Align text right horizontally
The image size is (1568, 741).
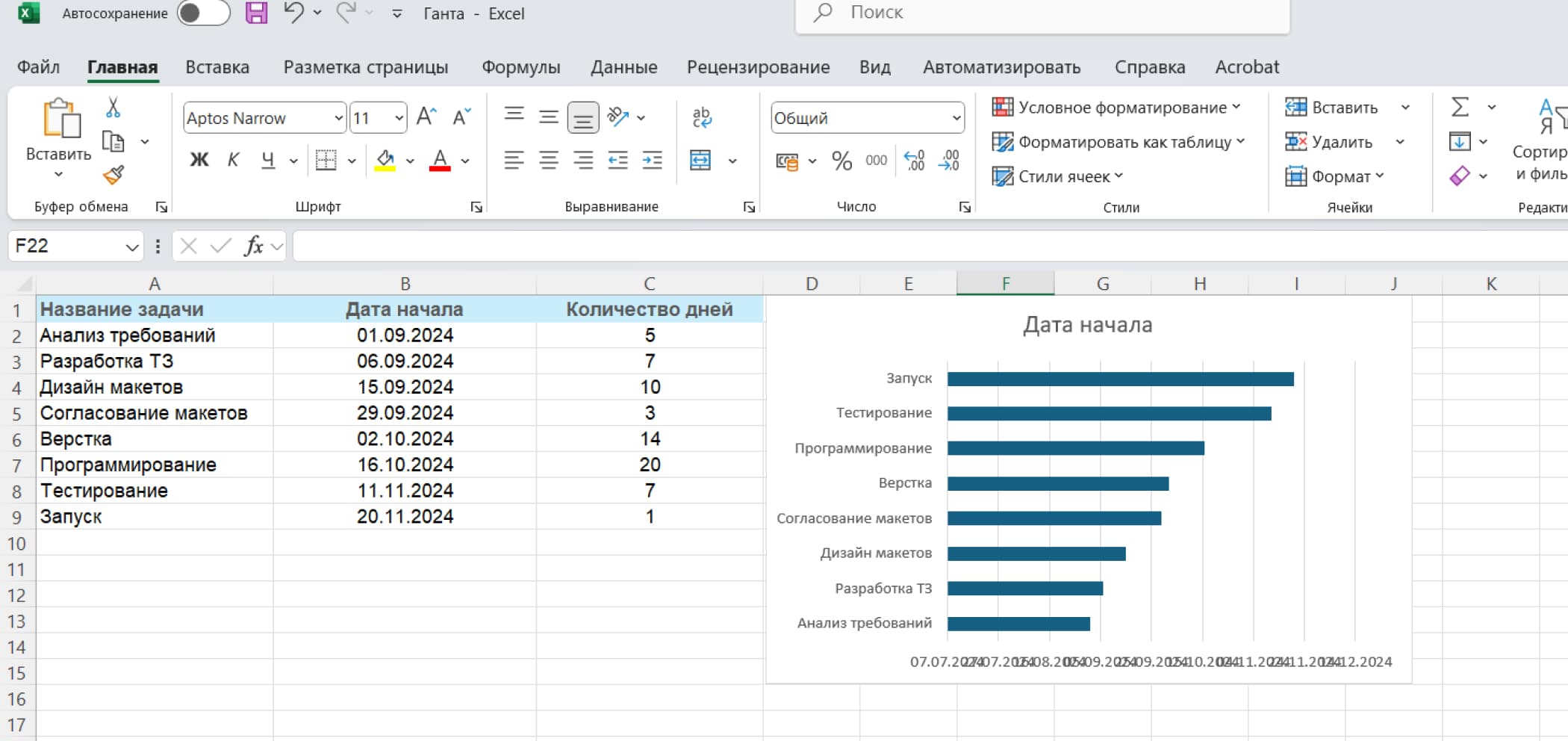coord(583,160)
